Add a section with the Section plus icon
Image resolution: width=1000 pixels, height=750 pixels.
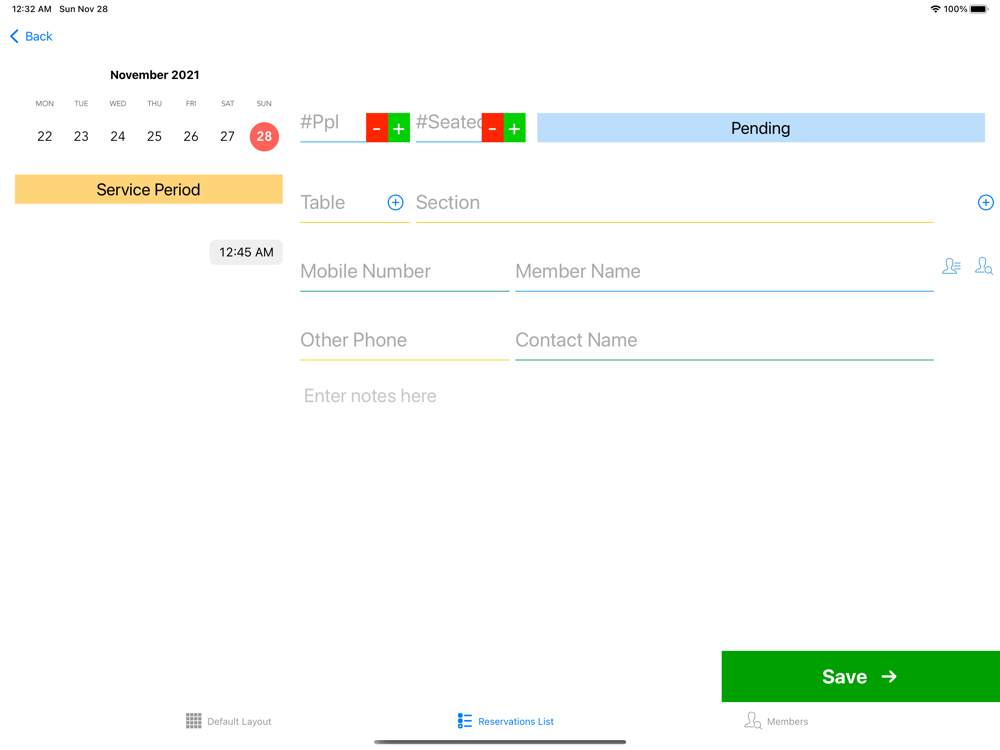pyautogui.click(x=985, y=202)
